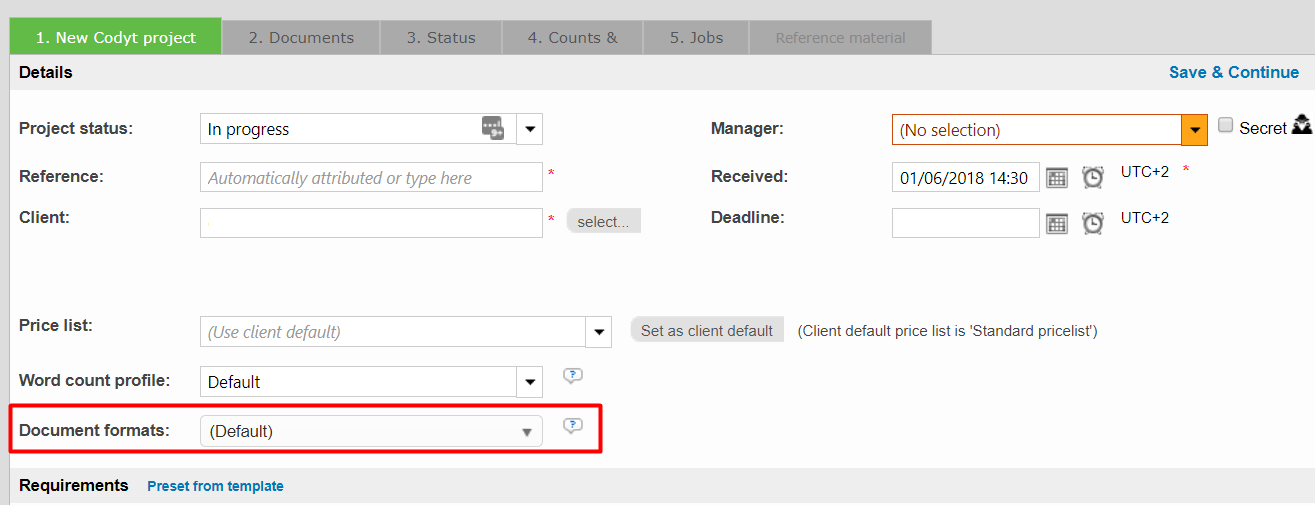Image resolution: width=1315 pixels, height=505 pixels.
Task: Click the help bubble next to Word count profile
Action: click(x=572, y=377)
